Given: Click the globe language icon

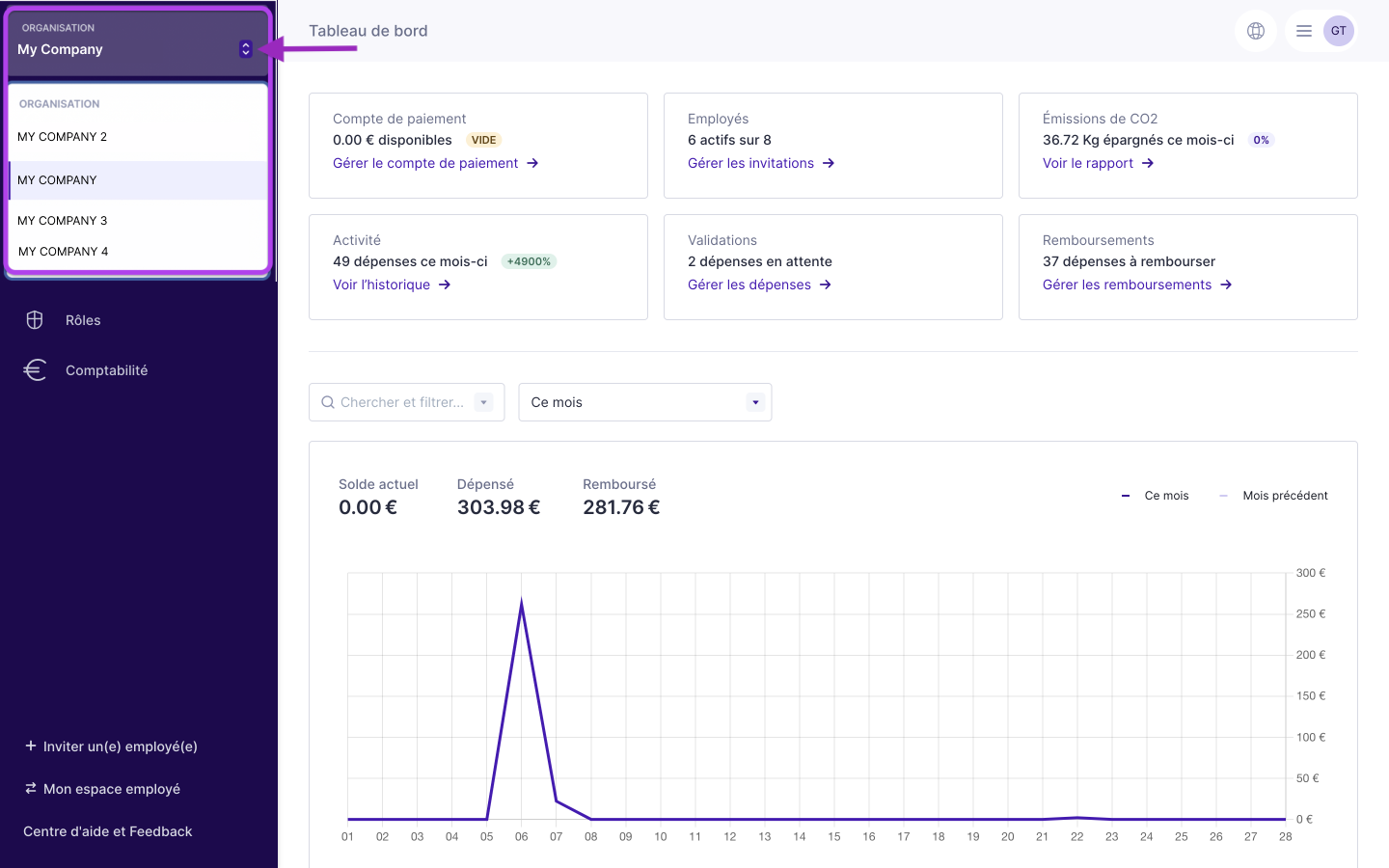Looking at the screenshot, I should tap(1256, 31).
